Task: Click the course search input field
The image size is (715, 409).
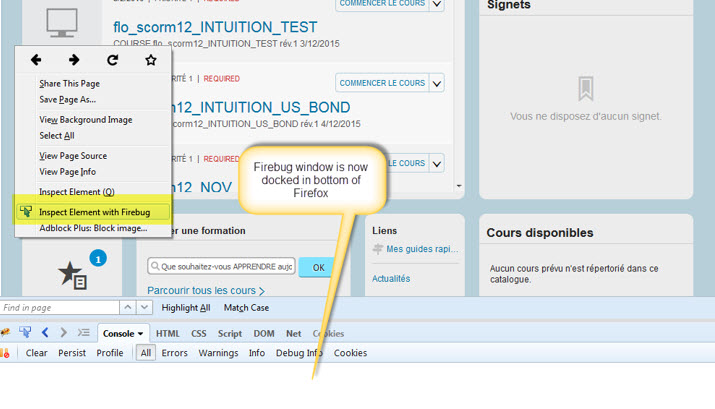Action: tap(221, 266)
